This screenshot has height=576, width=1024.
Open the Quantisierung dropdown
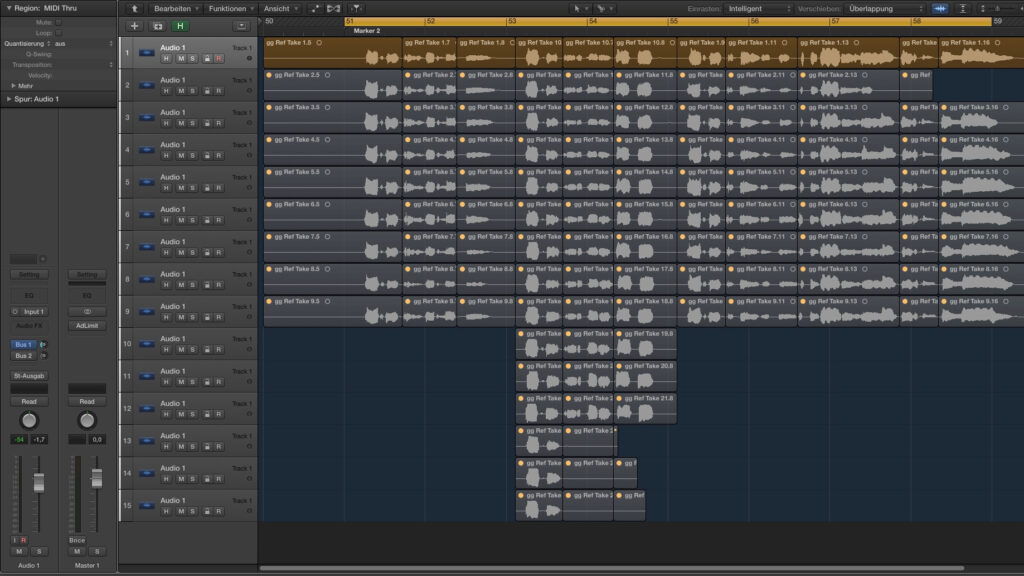pyautogui.click(x=83, y=44)
